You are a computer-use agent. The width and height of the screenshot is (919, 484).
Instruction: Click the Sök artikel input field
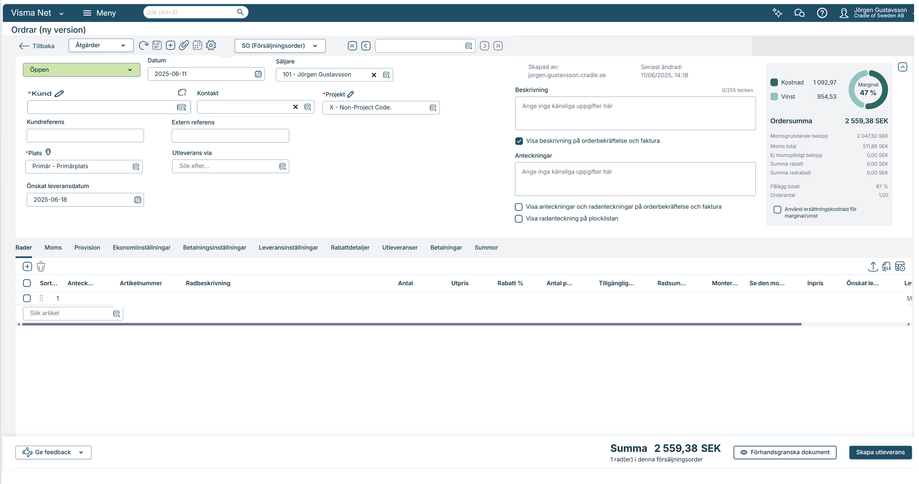tap(73, 313)
